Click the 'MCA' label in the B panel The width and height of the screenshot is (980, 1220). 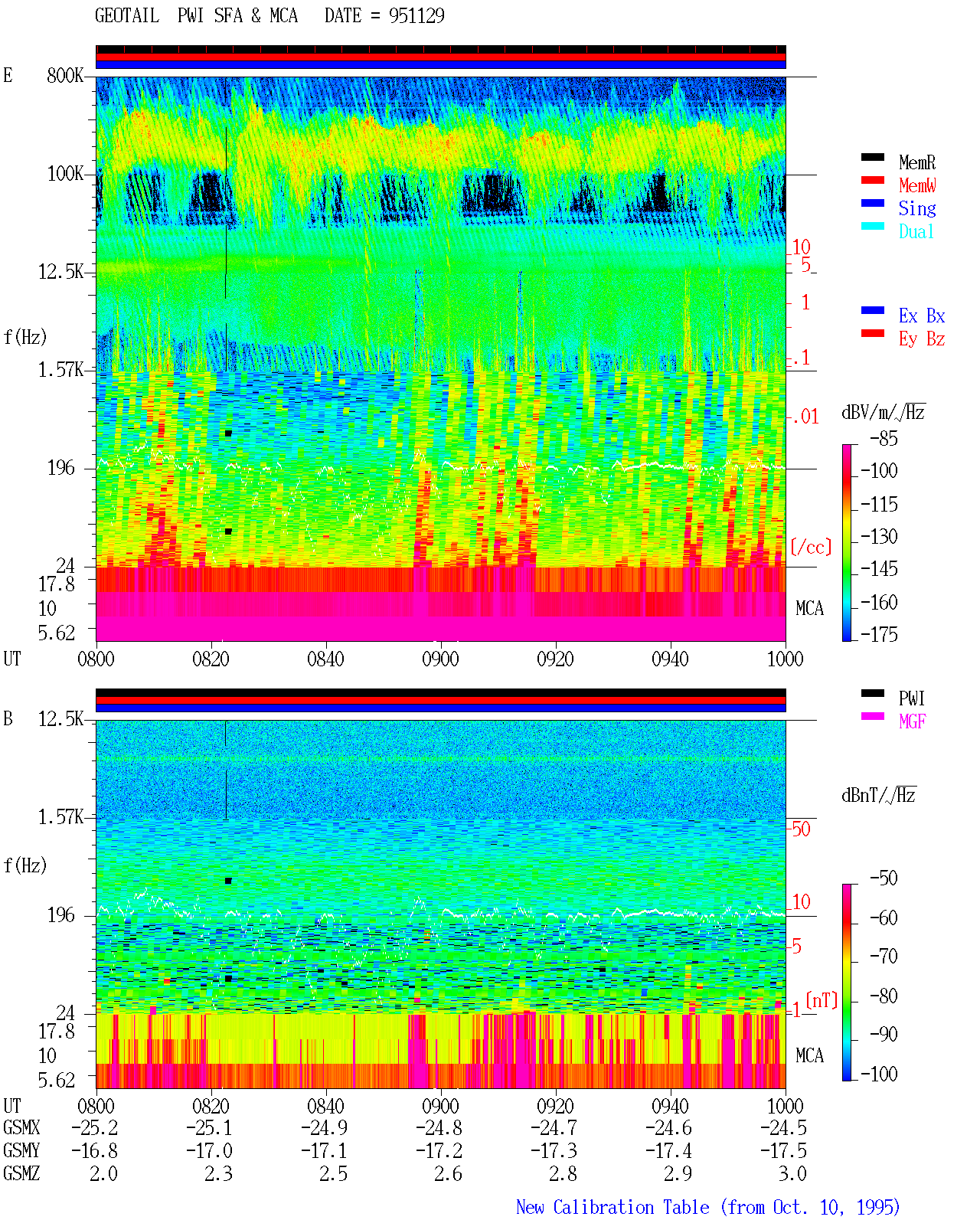(809, 1056)
